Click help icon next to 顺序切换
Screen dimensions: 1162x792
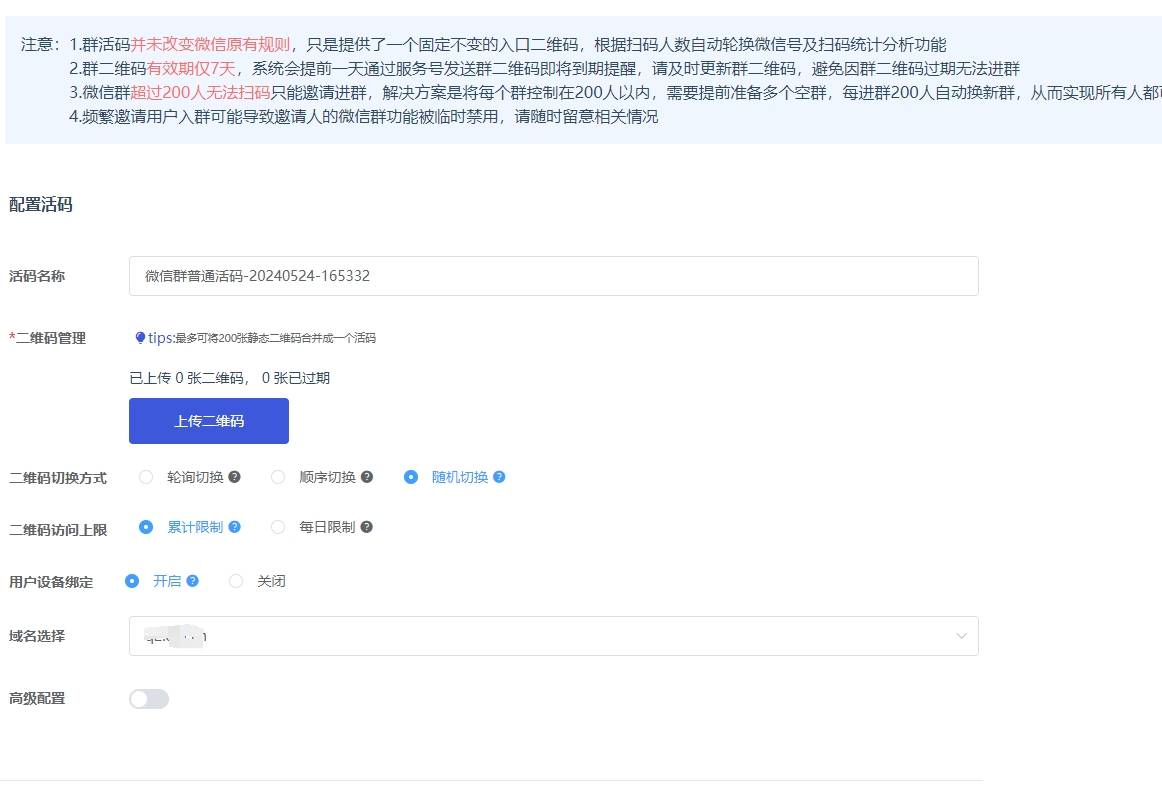pyautogui.click(x=367, y=477)
